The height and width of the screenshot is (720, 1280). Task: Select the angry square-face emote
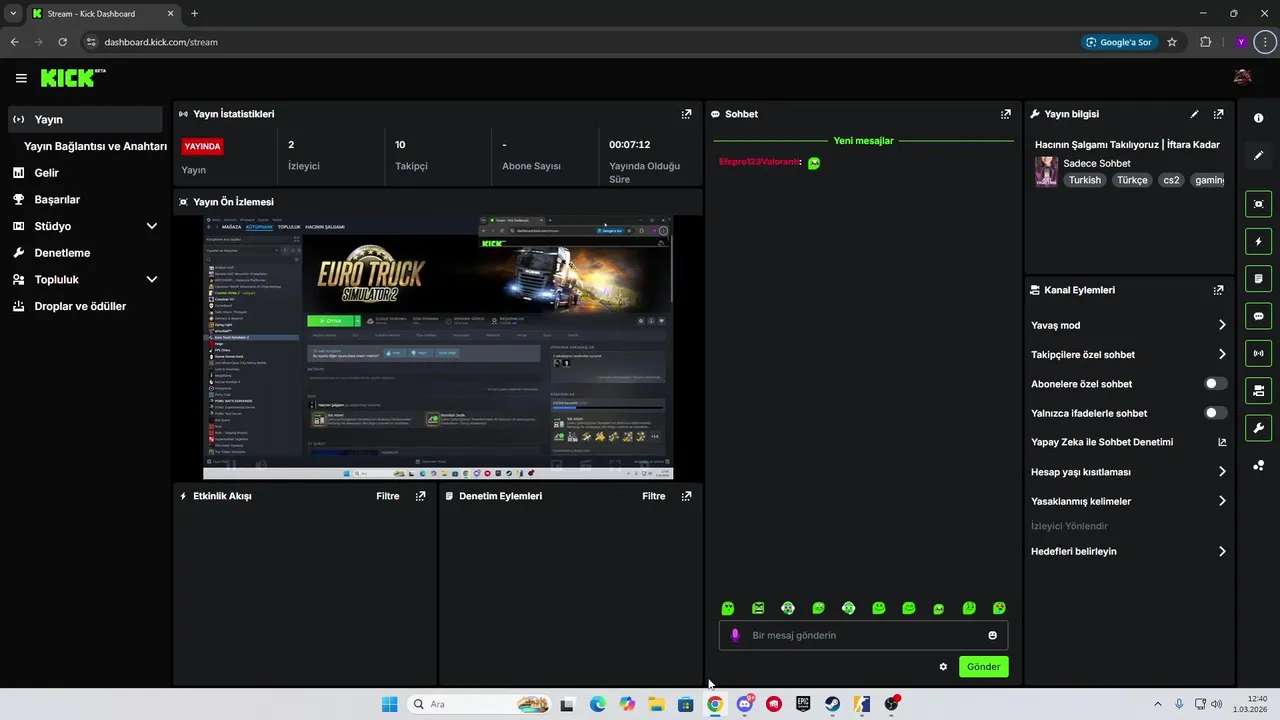(x=758, y=608)
